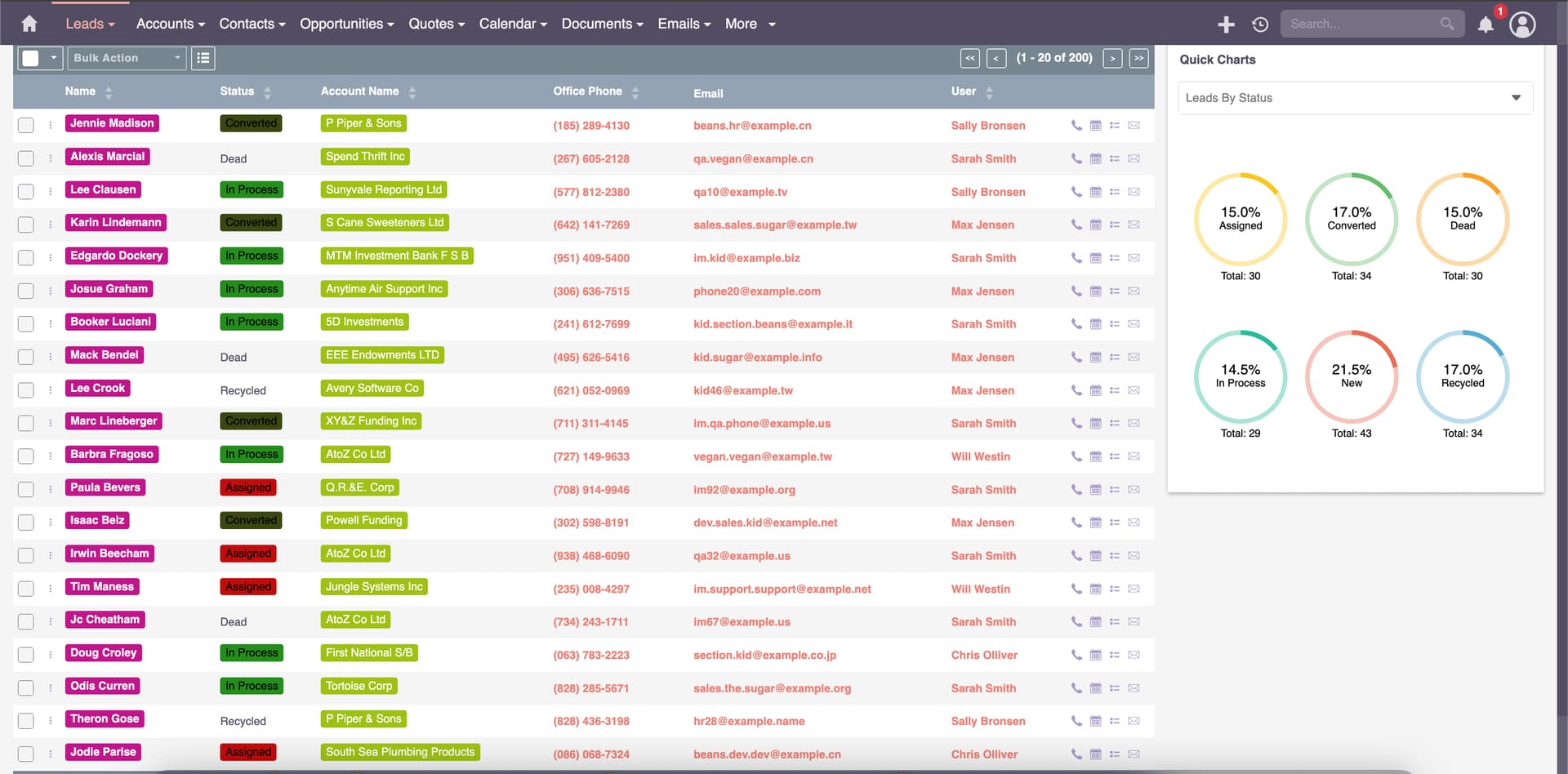
Task: Click the plus quick-create icon
Action: point(1226,24)
